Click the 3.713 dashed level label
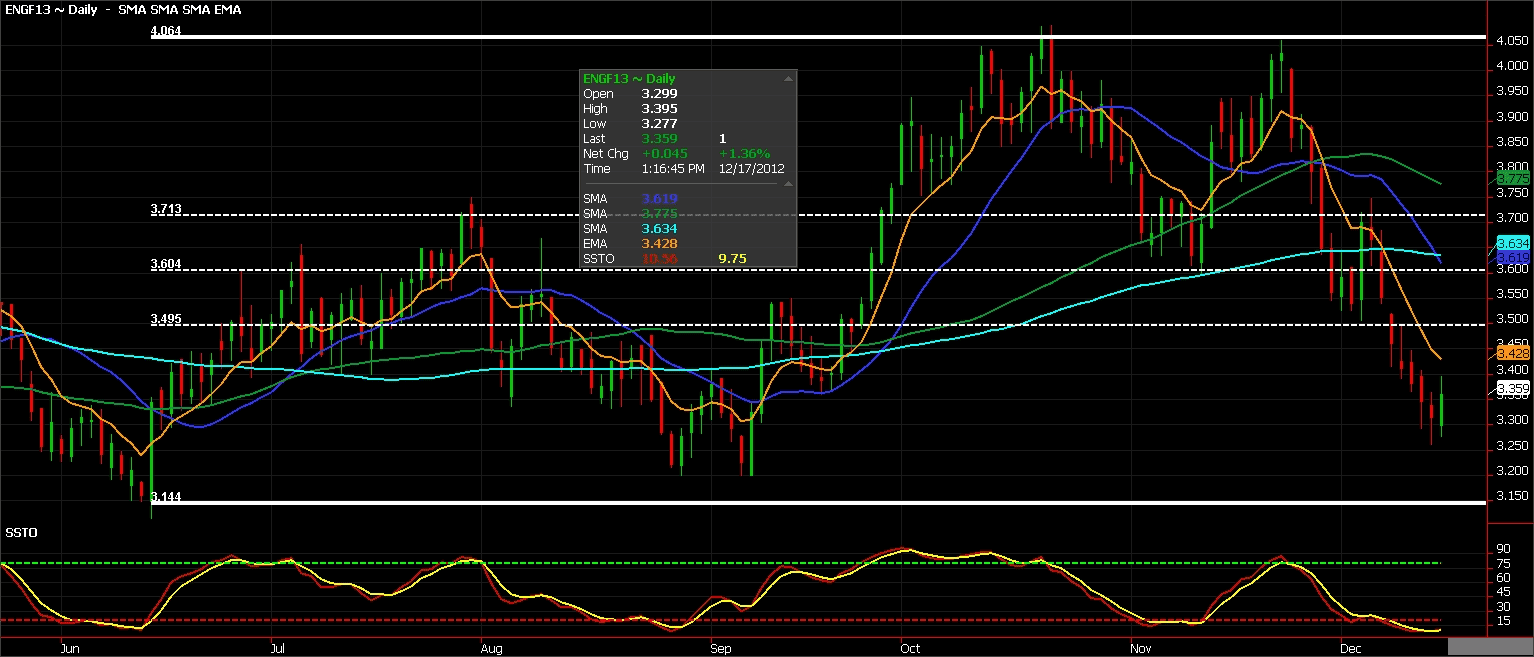Image resolution: width=1534 pixels, height=657 pixels. (166, 210)
